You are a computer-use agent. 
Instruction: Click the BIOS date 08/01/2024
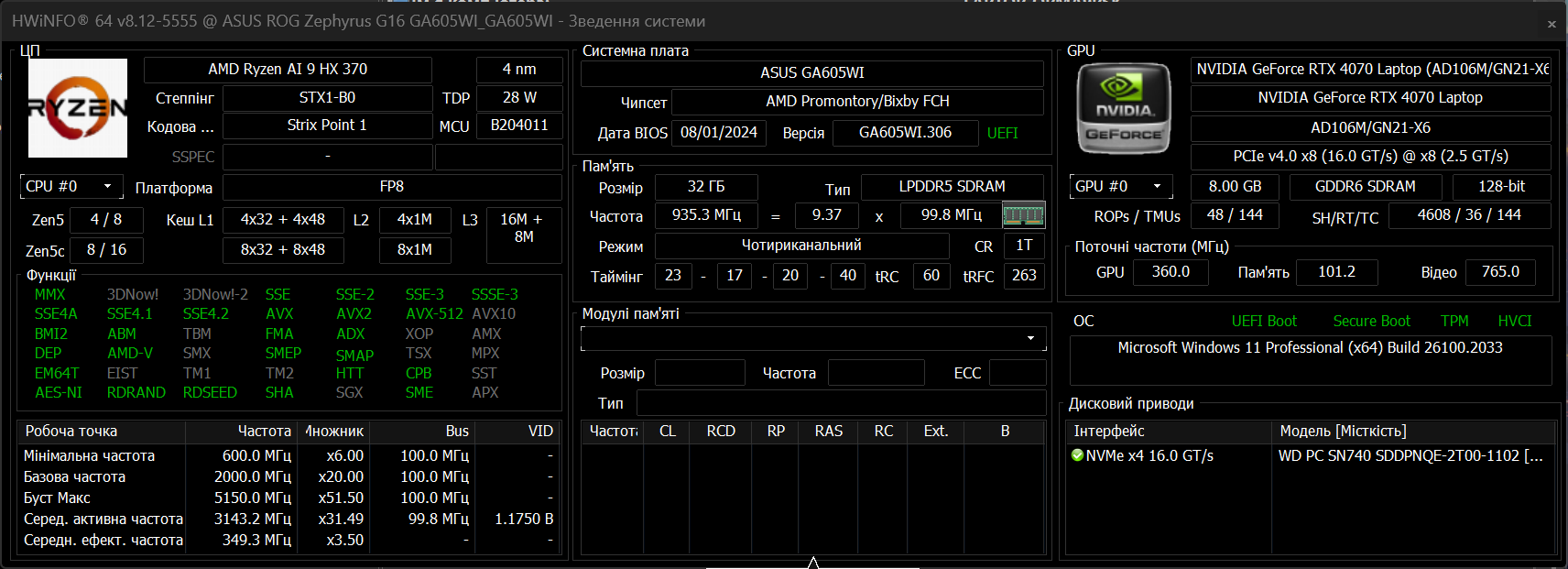[719, 133]
